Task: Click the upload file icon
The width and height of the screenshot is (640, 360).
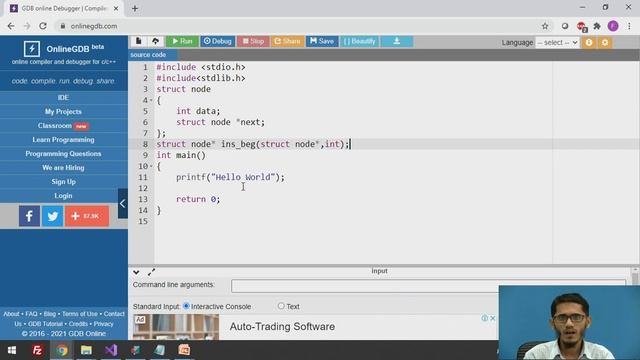Action: [156, 41]
